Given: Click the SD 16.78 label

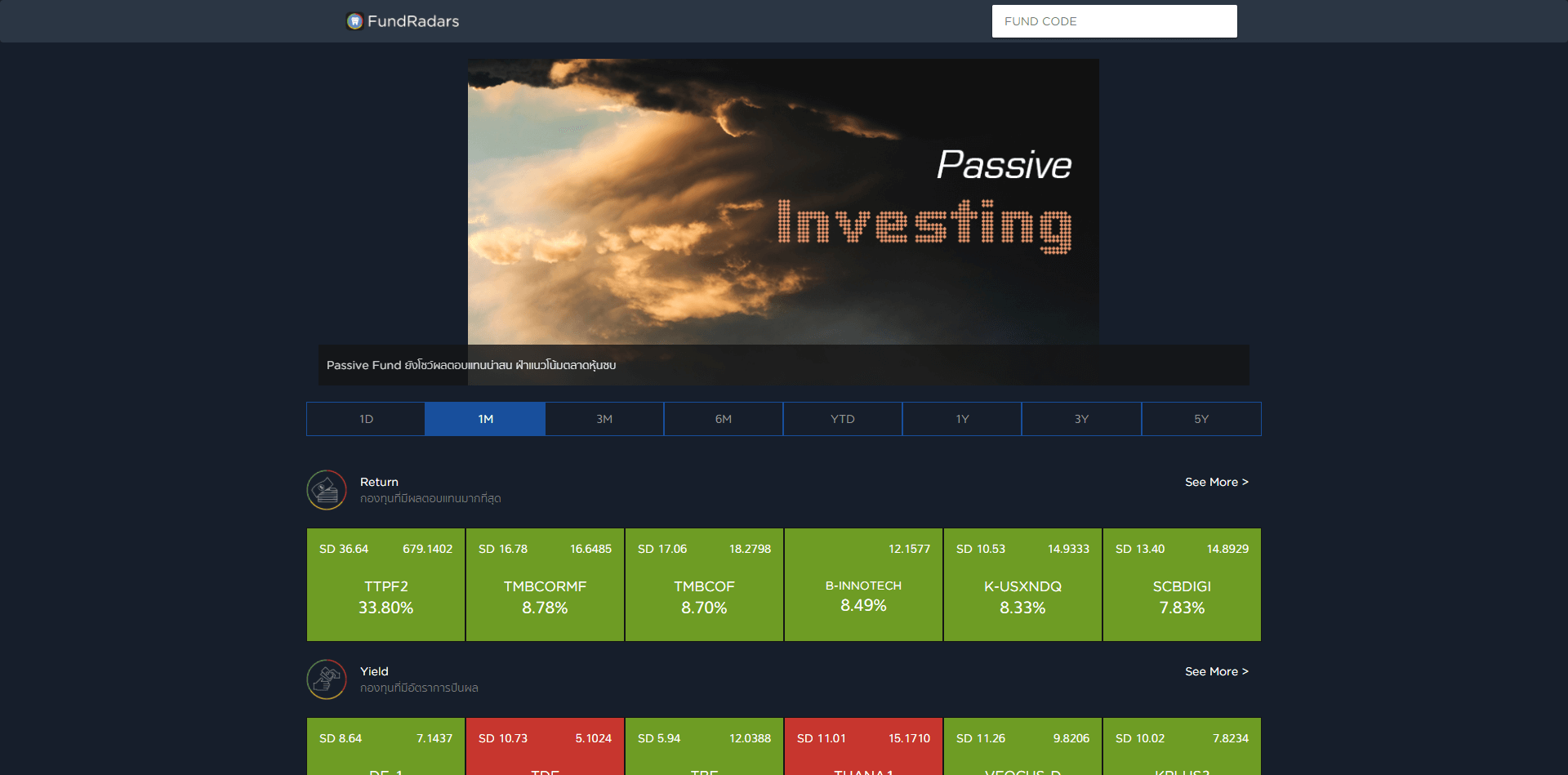Looking at the screenshot, I should pos(503,549).
